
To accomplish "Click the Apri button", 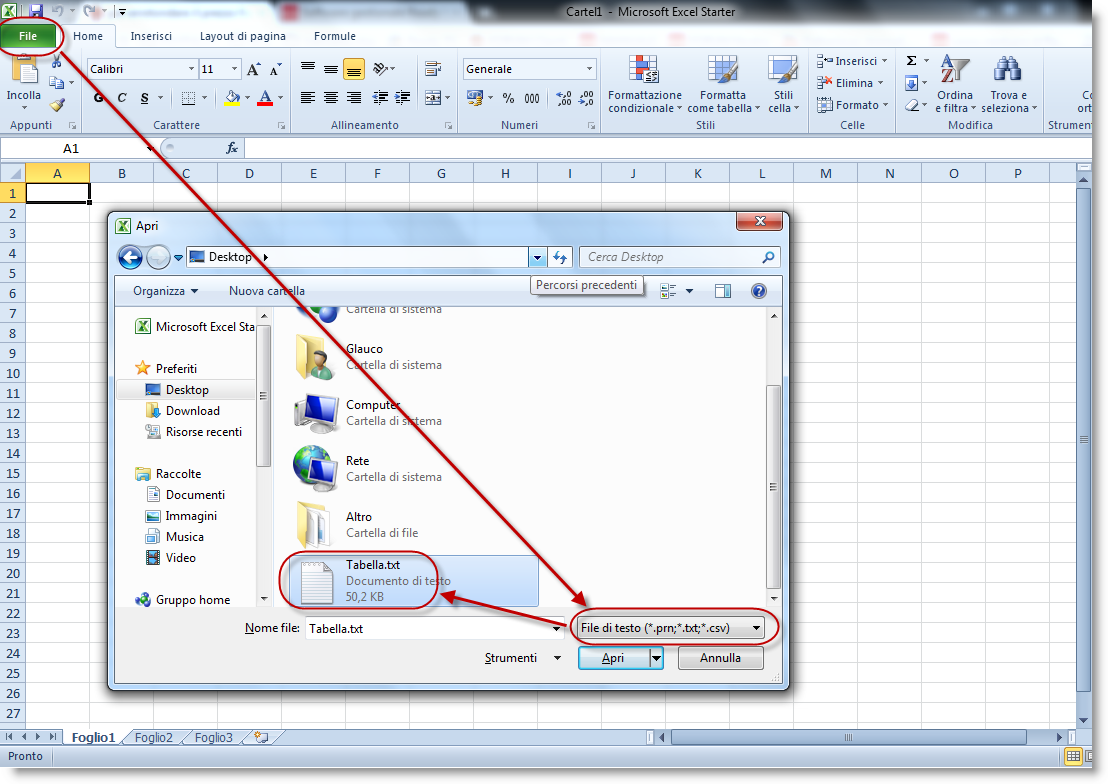I will point(613,658).
